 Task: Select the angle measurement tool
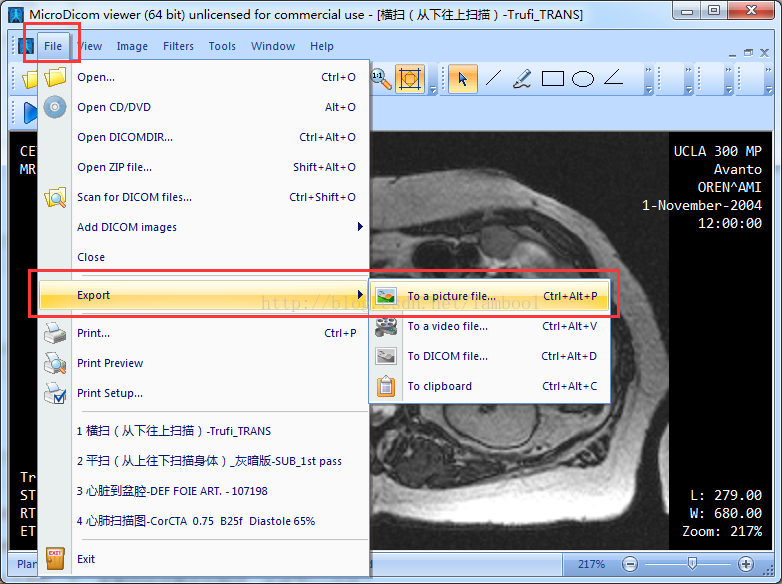(613, 78)
